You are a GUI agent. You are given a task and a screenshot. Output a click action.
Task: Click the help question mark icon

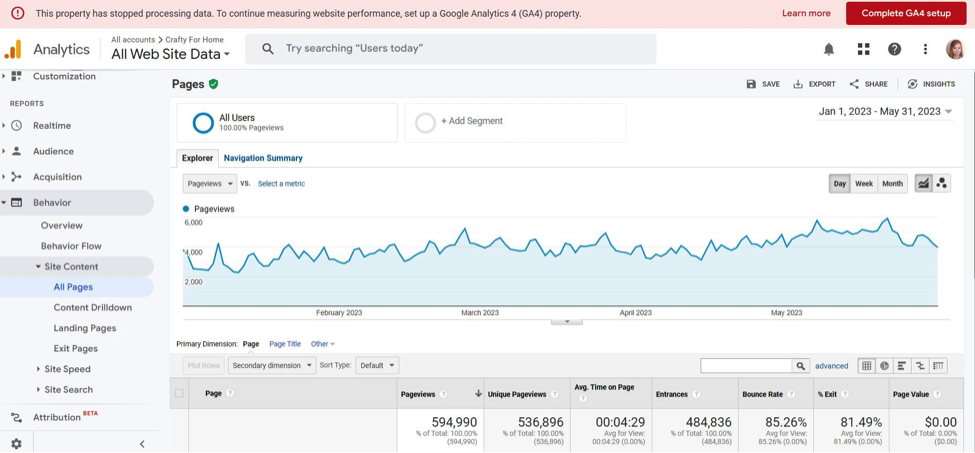pyautogui.click(x=894, y=49)
